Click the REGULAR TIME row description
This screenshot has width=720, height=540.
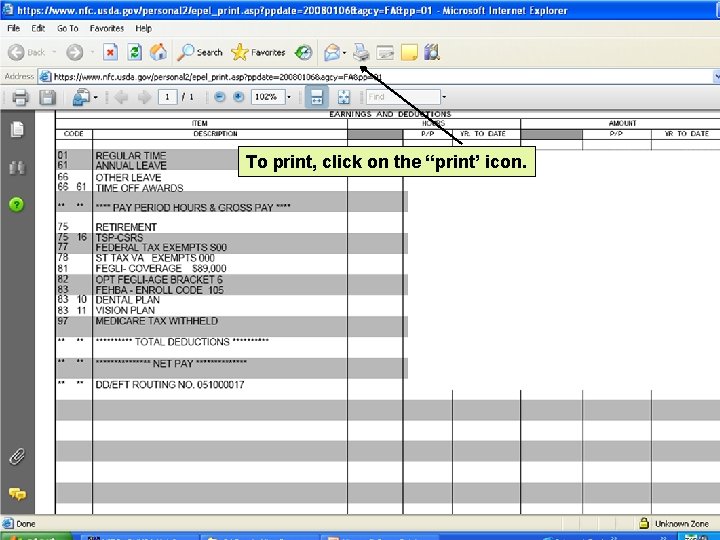tap(131, 156)
